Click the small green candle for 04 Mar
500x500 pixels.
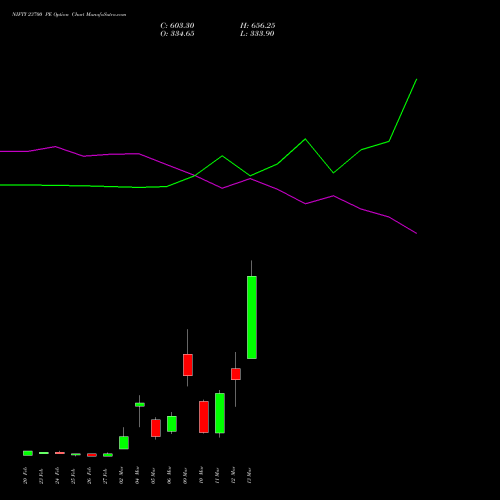coord(140,405)
